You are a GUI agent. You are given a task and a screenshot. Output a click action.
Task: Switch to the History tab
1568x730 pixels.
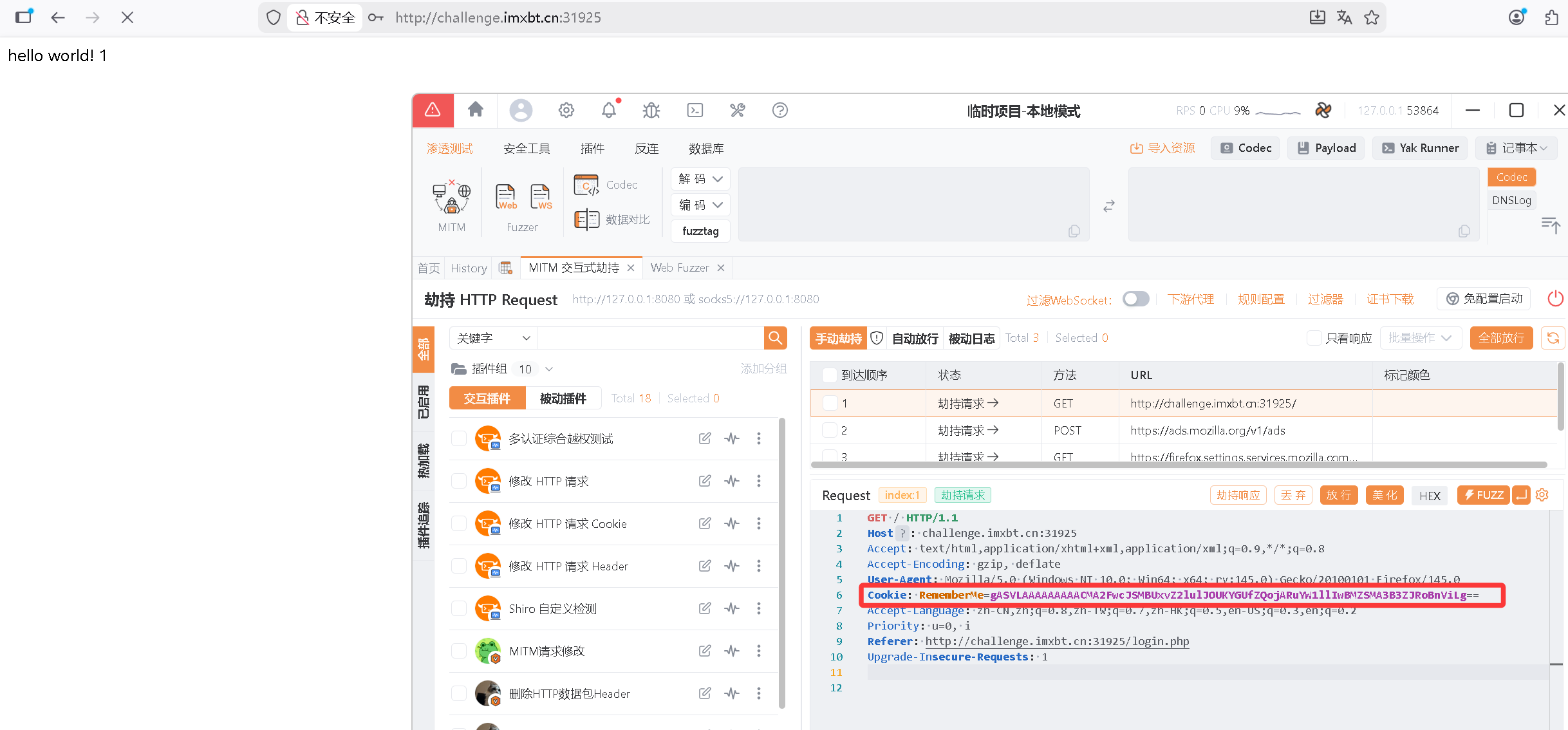(x=468, y=267)
